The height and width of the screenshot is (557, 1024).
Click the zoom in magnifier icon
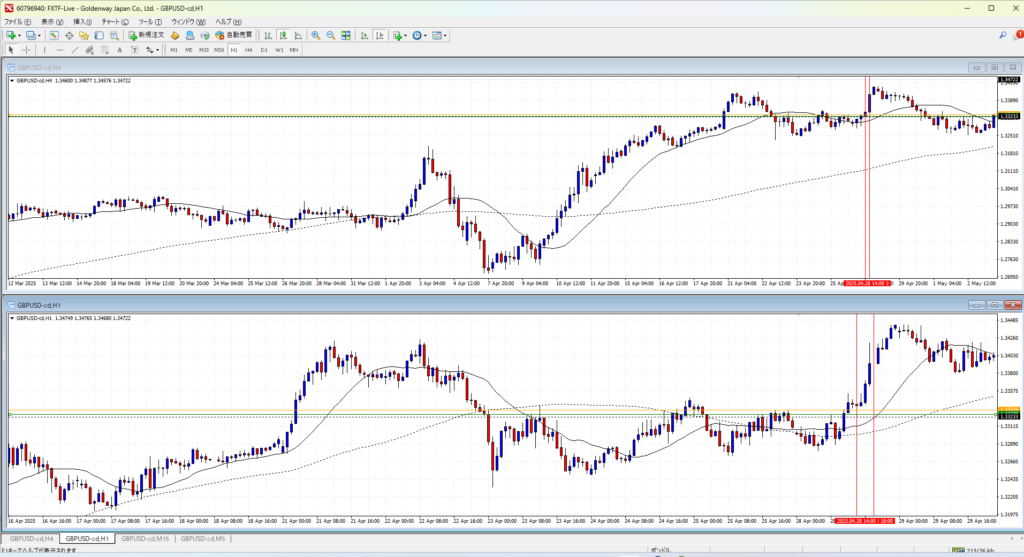(x=315, y=35)
